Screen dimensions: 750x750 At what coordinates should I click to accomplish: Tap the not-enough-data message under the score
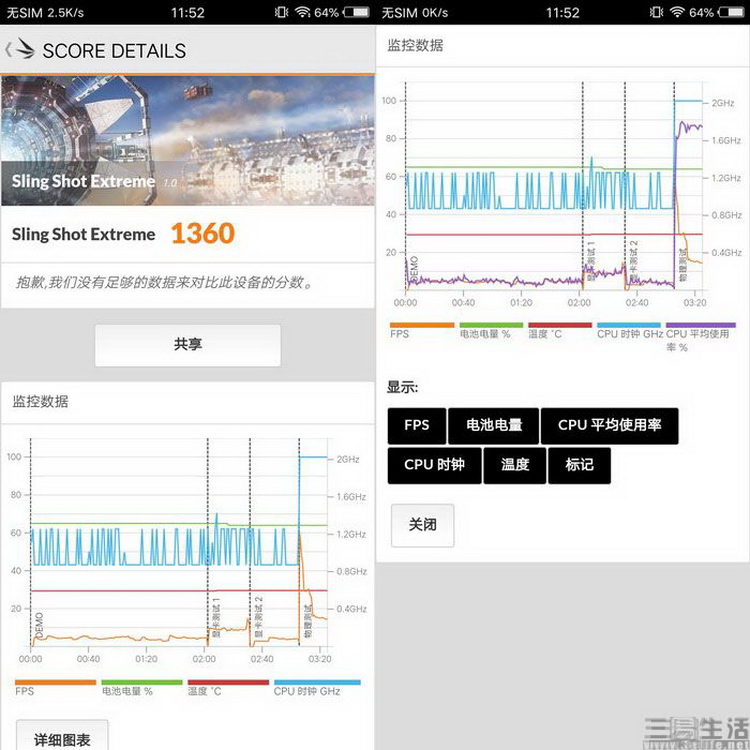[165, 282]
